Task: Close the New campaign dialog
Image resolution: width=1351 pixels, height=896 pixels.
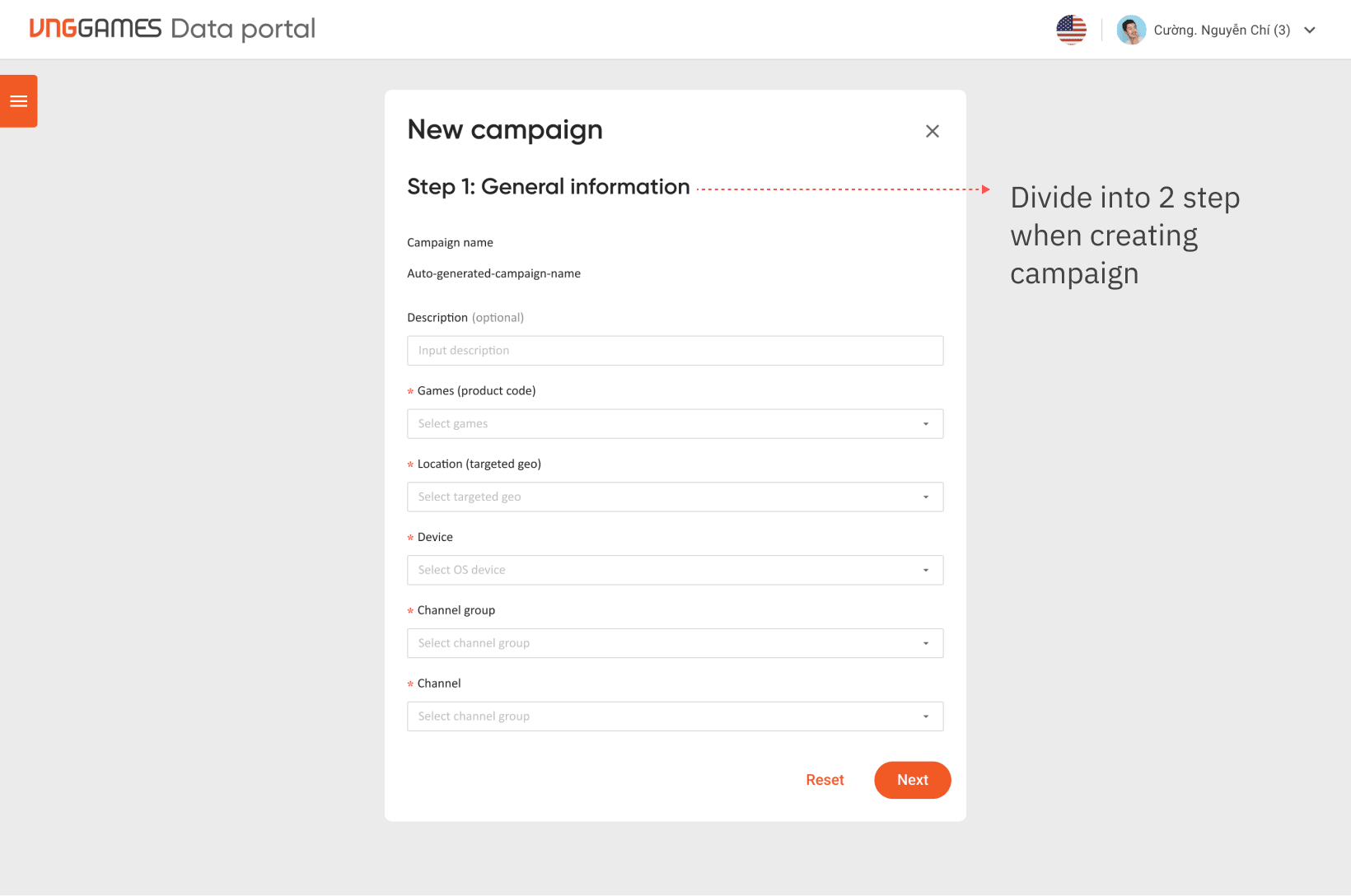Action: pyautogui.click(x=932, y=131)
